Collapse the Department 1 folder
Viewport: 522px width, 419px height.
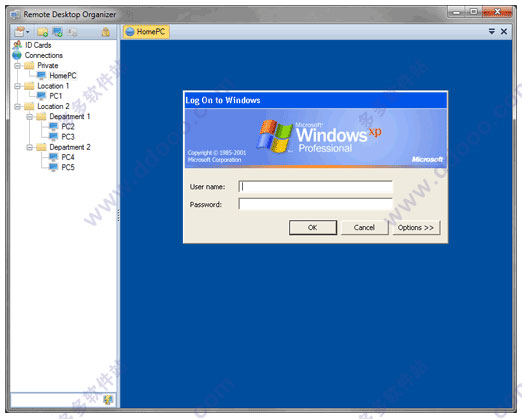[x=29, y=117]
